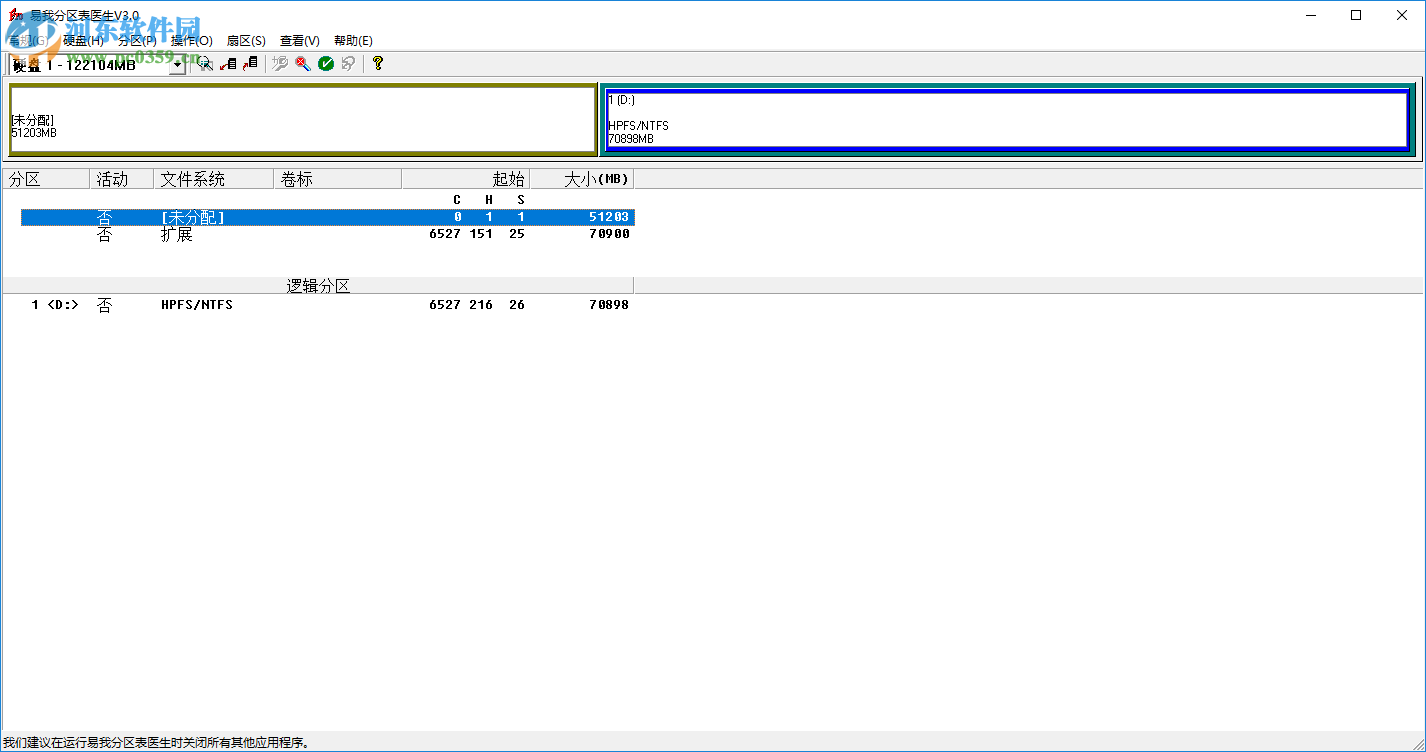Screen dimensions: 1426x752
Task: Click the 大小(MB) column header
Action: click(581, 179)
